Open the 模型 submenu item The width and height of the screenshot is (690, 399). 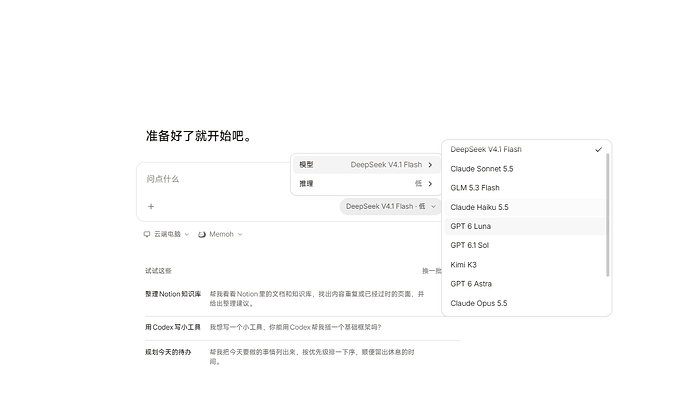pos(366,165)
